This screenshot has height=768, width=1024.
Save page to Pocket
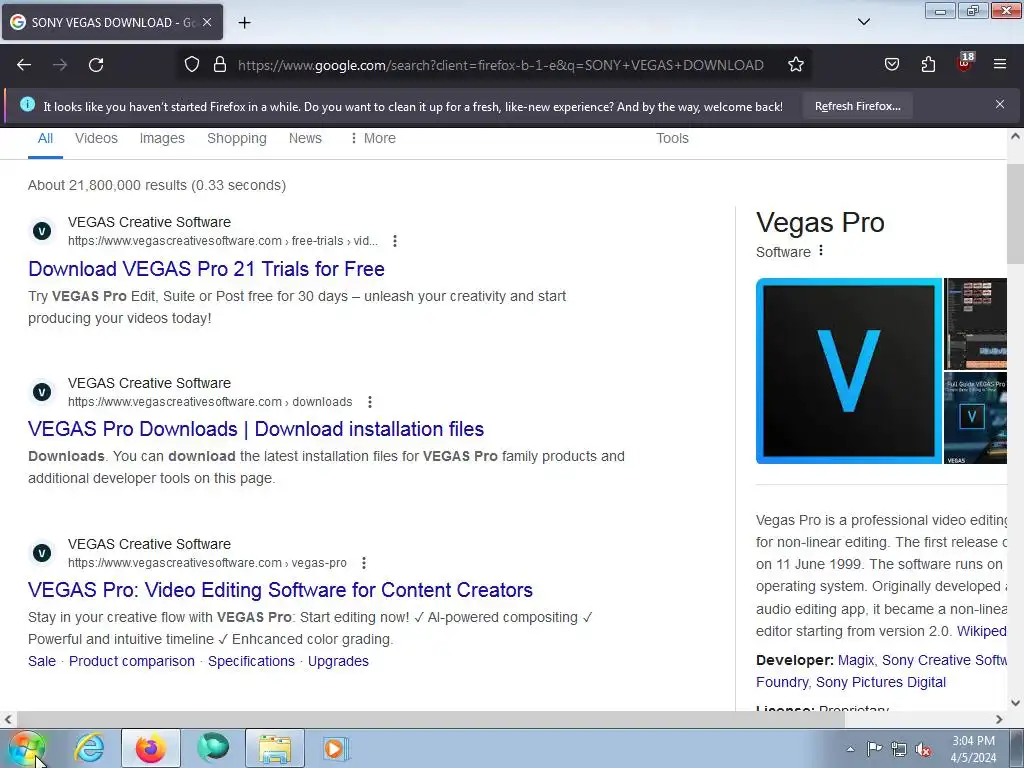(x=891, y=65)
